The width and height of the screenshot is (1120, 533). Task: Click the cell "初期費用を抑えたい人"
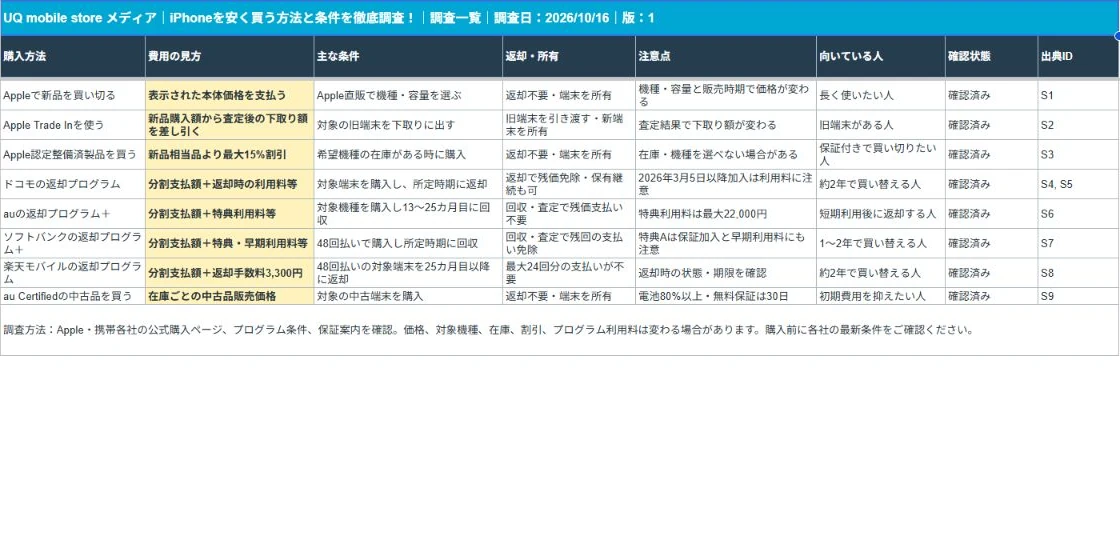[881, 296]
